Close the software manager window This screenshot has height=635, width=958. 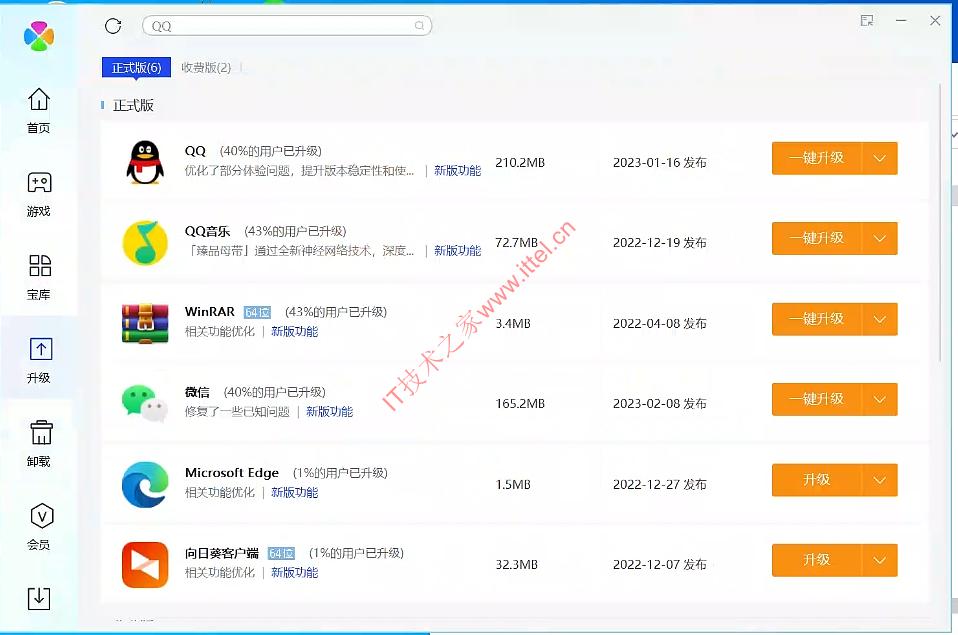tap(935, 21)
